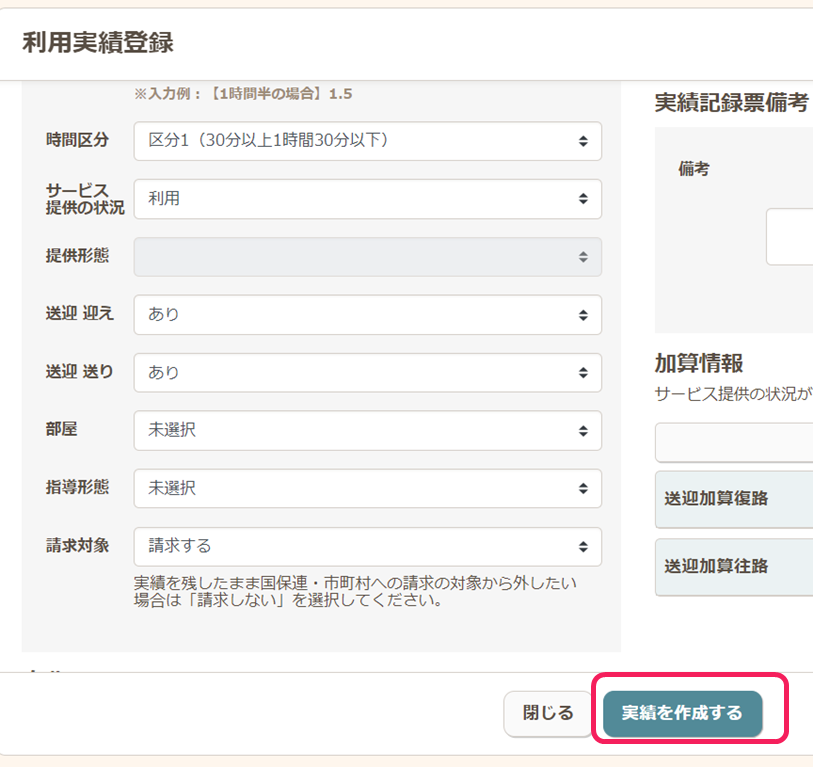Click the greyed-out 提供形態 dropdown

(367, 257)
